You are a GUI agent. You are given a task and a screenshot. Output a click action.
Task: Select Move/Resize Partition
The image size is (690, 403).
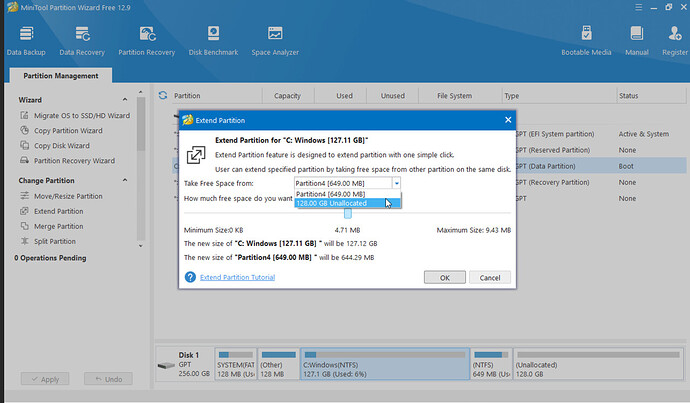(68, 196)
